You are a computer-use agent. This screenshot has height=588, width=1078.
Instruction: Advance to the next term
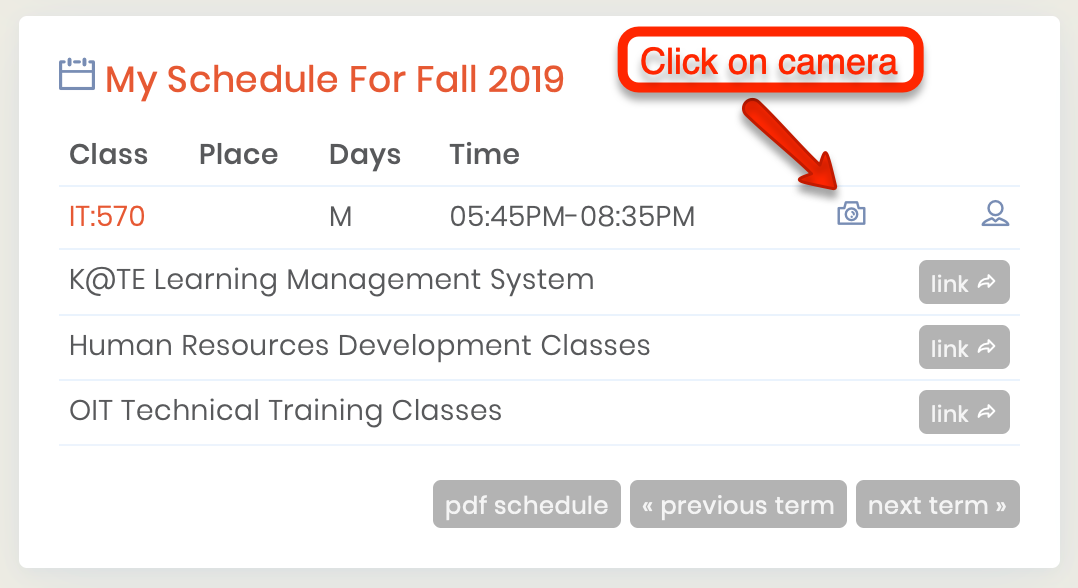(x=937, y=505)
